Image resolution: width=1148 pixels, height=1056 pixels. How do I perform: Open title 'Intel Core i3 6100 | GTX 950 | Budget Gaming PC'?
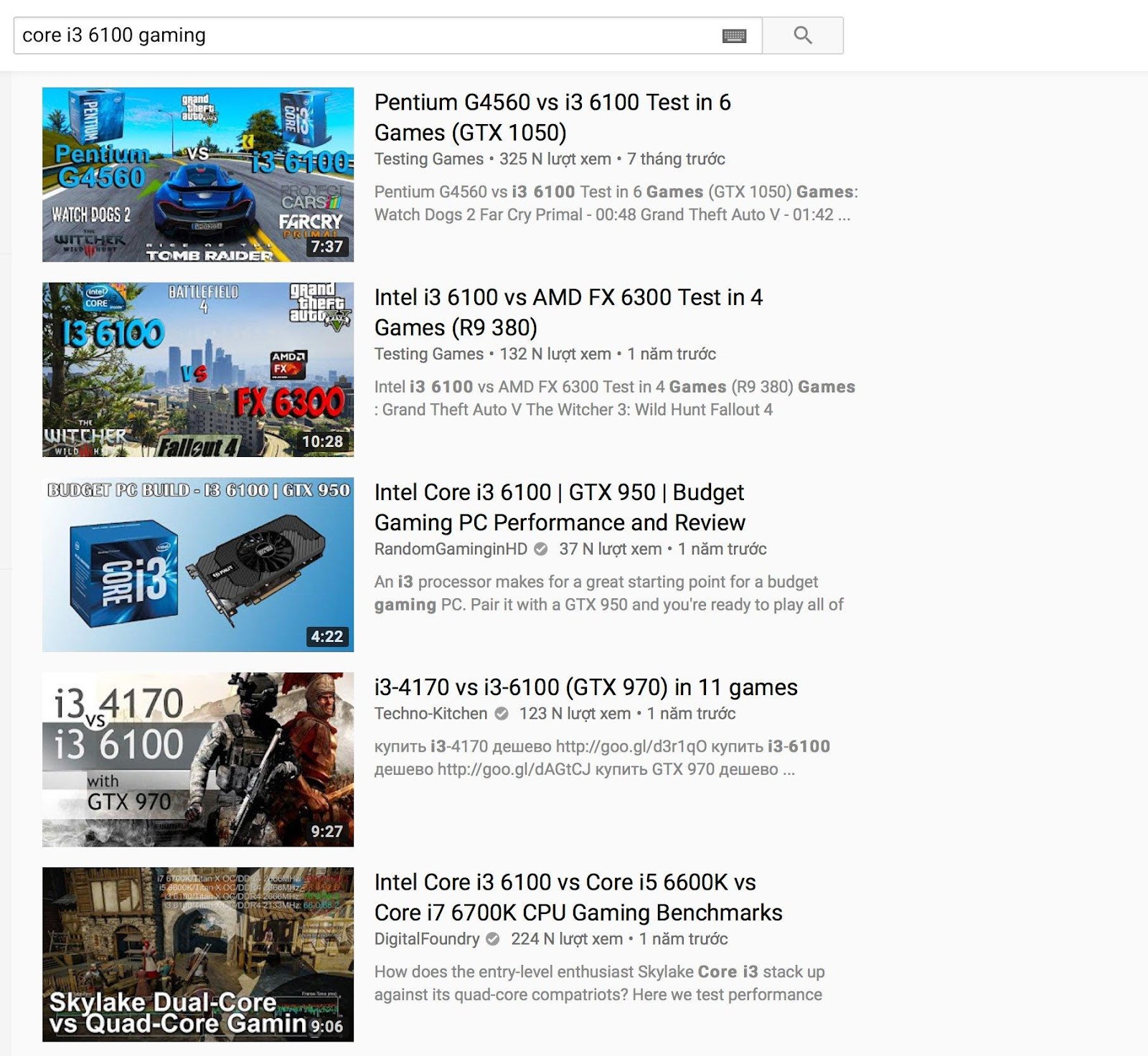(560, 507)
